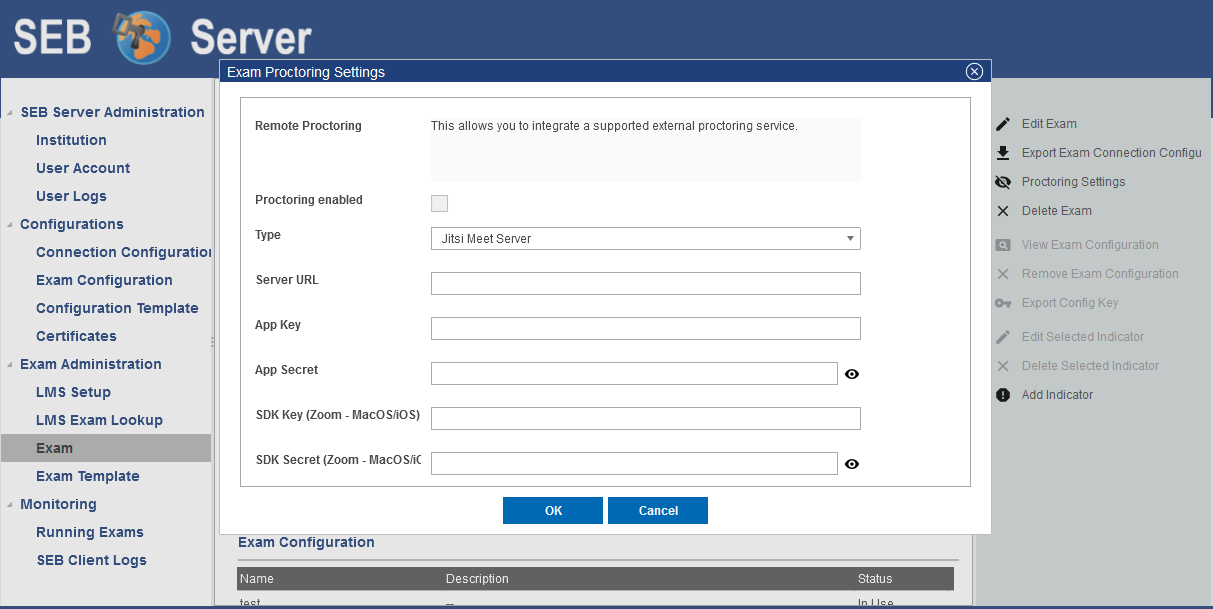Click the Export Exam Connection download icon
This screenshot has height=609, width=1213.
pyautogui.click(x=1003, y=153)
